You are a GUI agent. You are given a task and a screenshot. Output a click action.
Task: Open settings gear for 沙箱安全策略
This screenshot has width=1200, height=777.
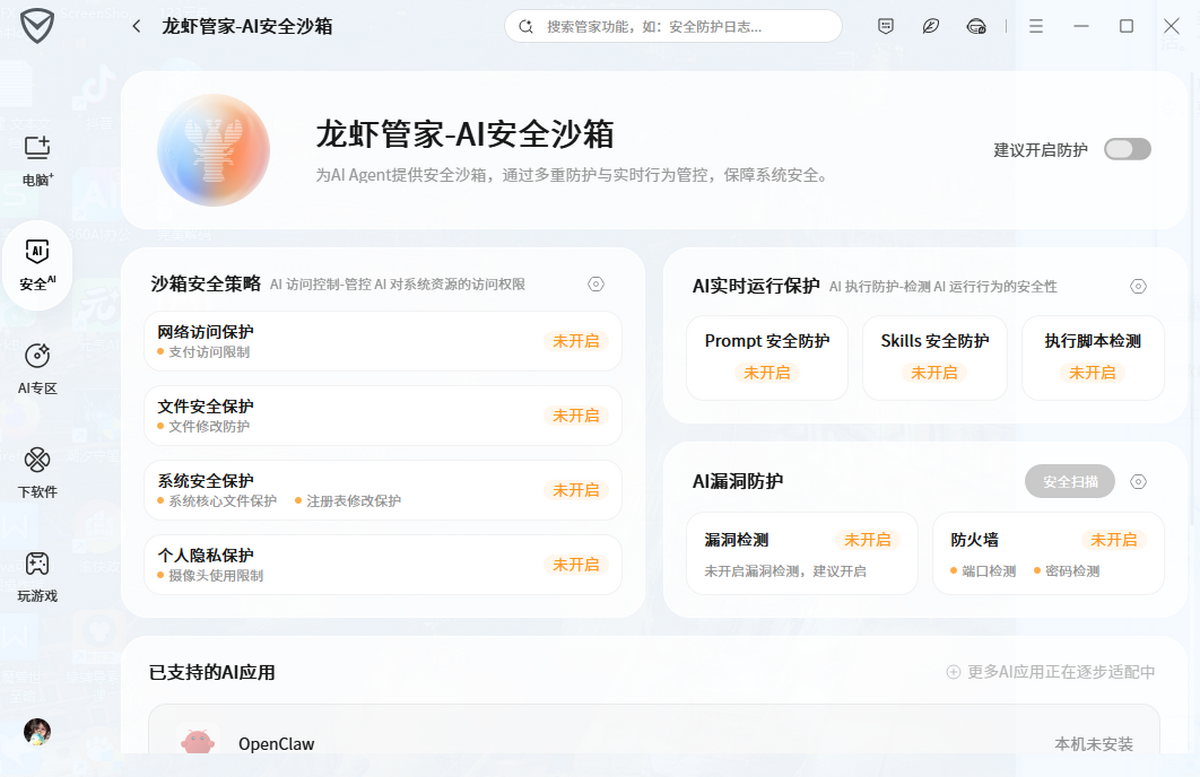click(596, 285)
